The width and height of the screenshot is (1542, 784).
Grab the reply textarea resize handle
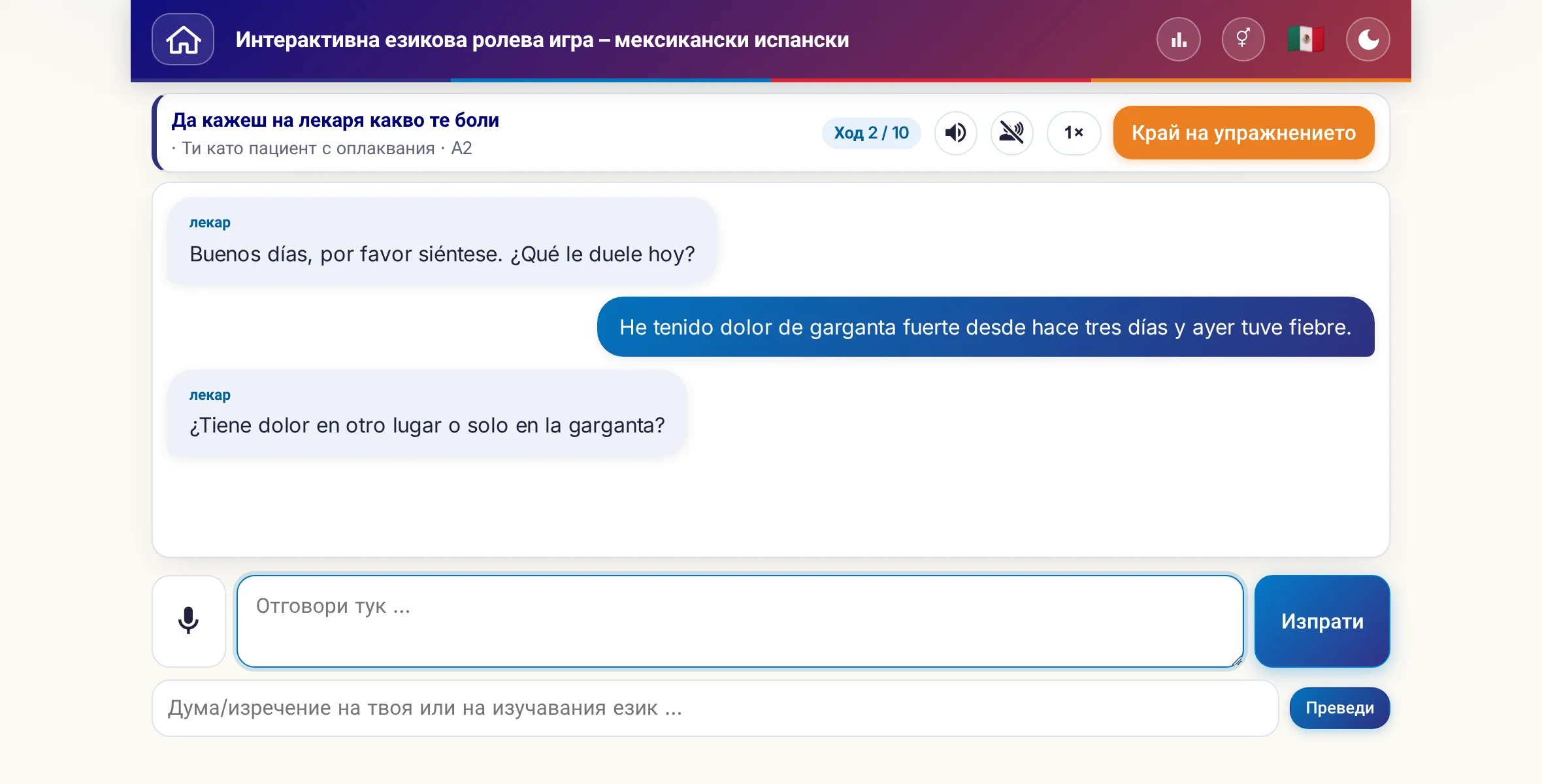[x=1236, y=661]
